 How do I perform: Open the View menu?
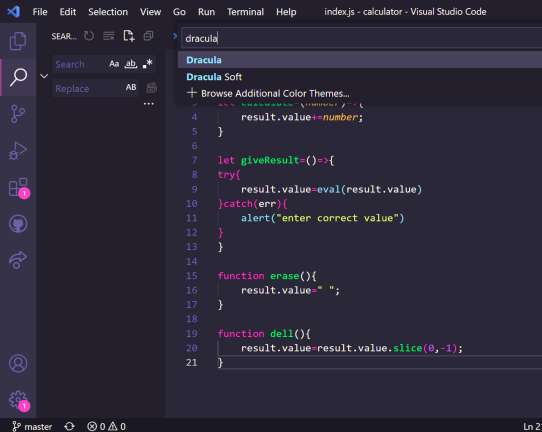[x=150, y=12]
